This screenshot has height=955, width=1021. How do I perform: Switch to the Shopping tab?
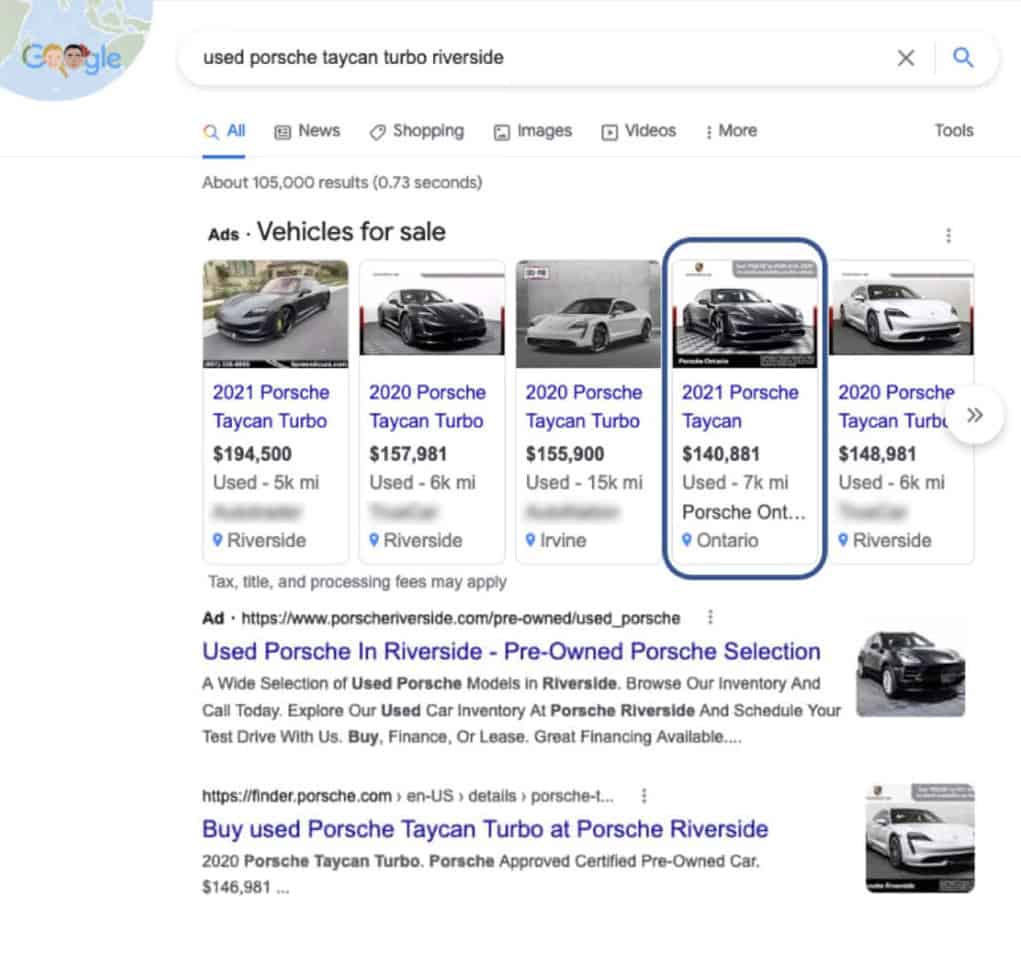pos(417,131)
